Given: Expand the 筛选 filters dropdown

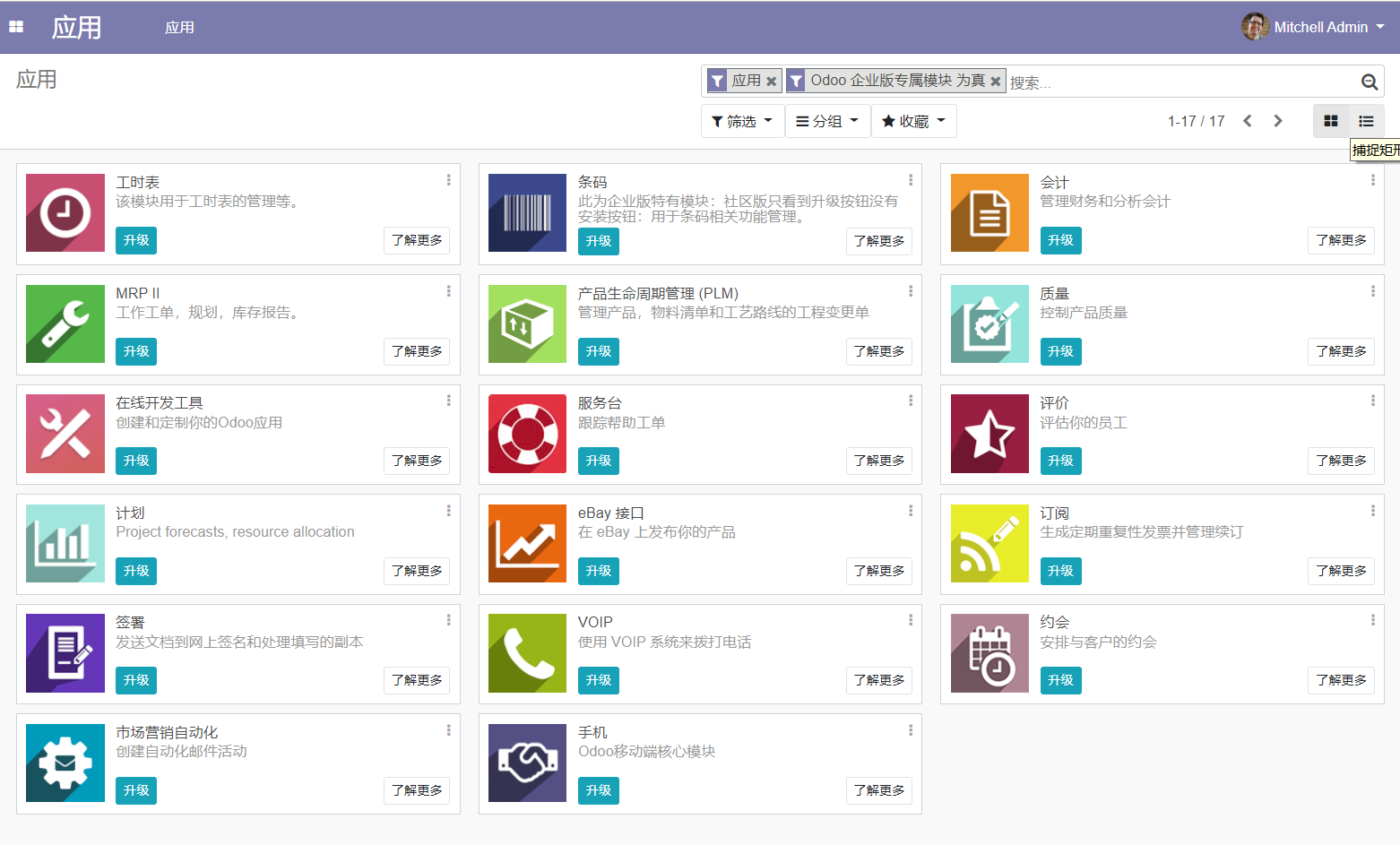Looking at the screenshot, I should click(742, 121).
